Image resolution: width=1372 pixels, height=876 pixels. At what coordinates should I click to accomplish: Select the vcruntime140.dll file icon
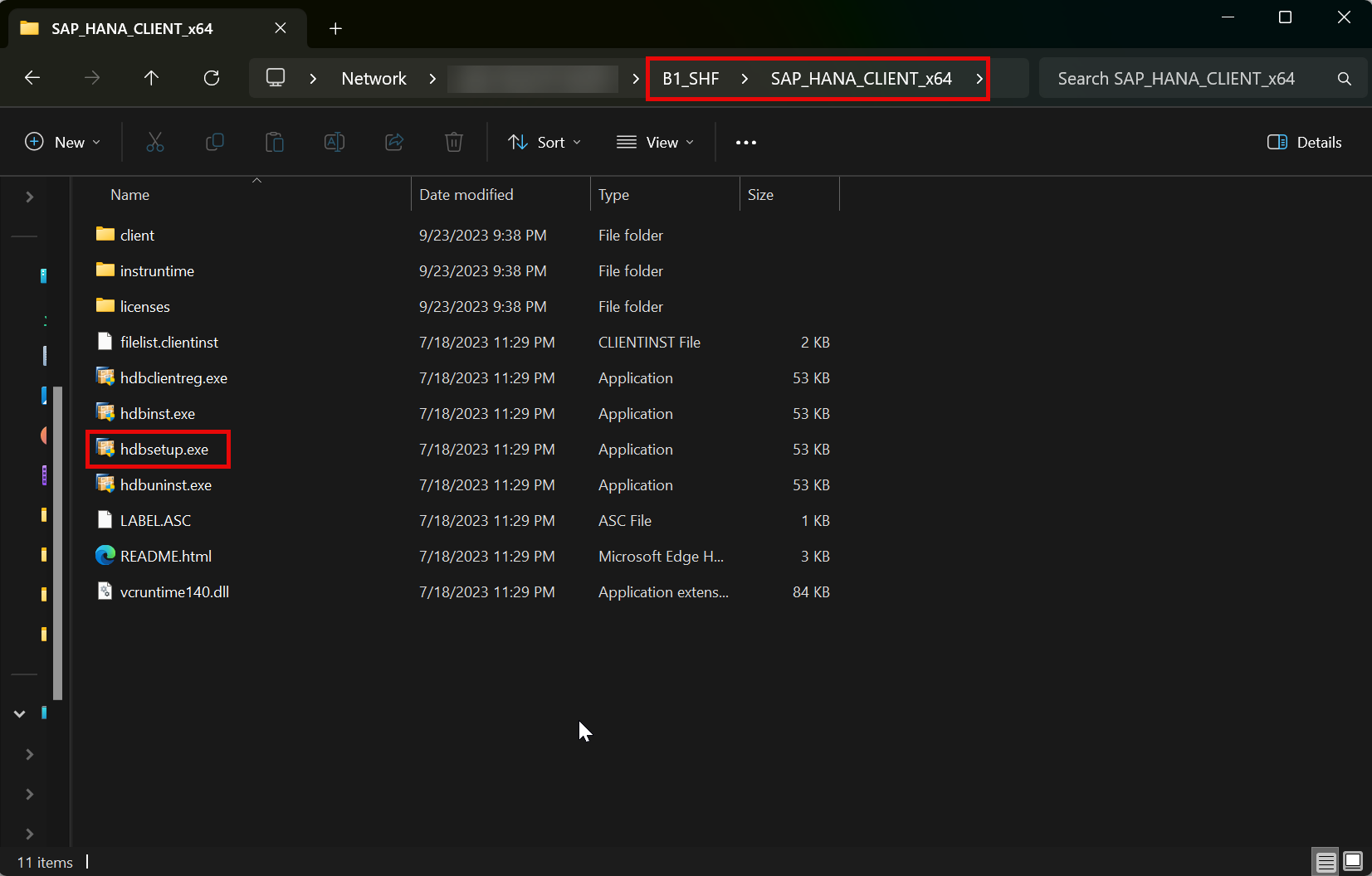pyautogui.click(x=105, y=591)
